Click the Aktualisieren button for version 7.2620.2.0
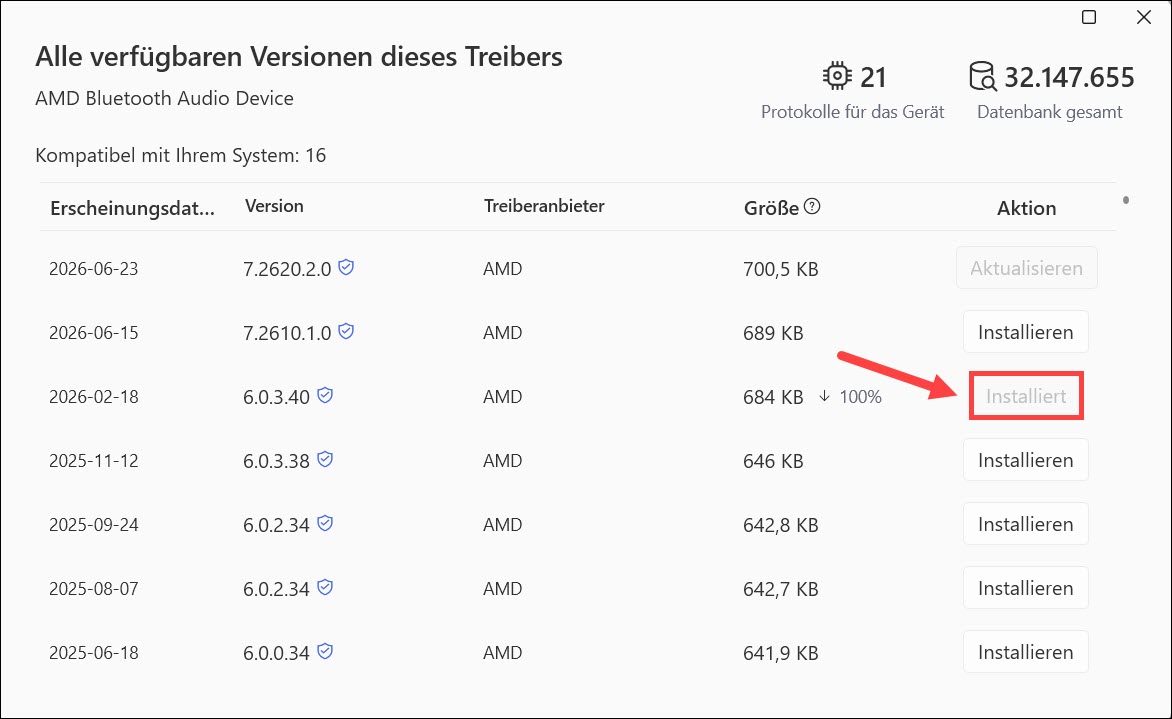This screenshot has width=1172, height=719. (x=1026, y=268)
